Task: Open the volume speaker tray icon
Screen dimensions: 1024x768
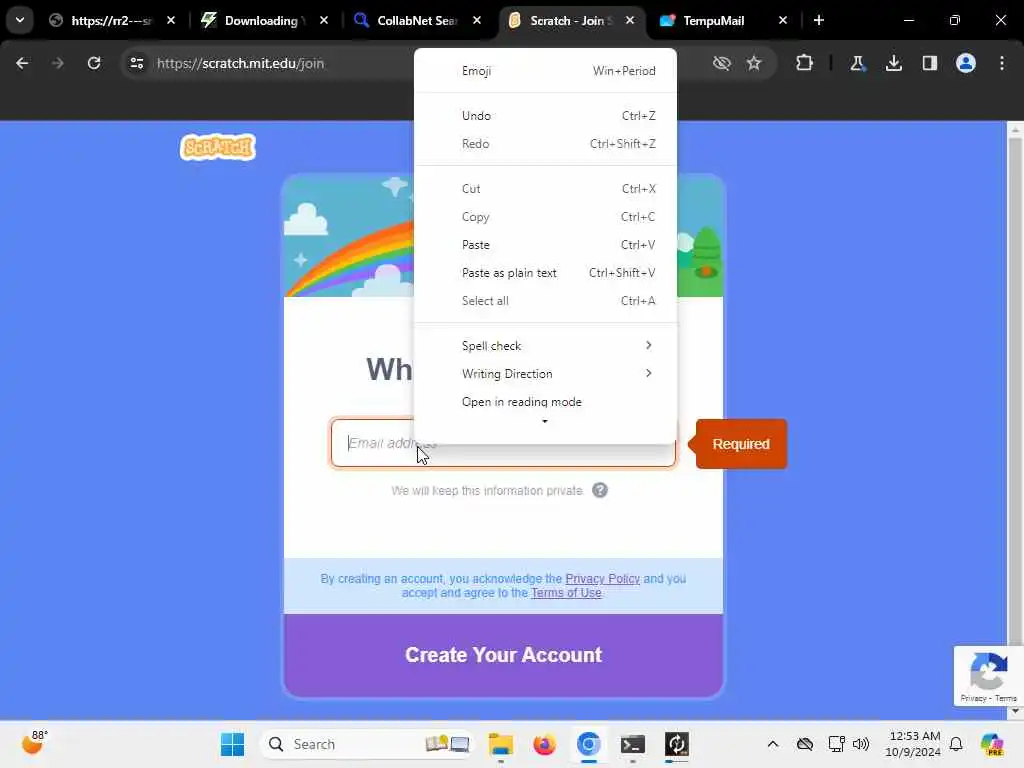Action: (x=861, y=744)
